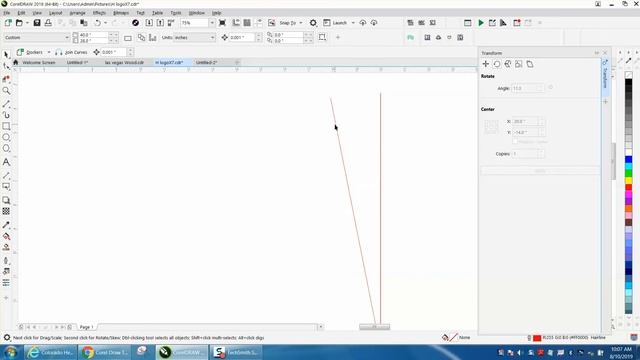Switch to the Welcome Screen tab
This screenshot has height=360, width=640.
39,62
